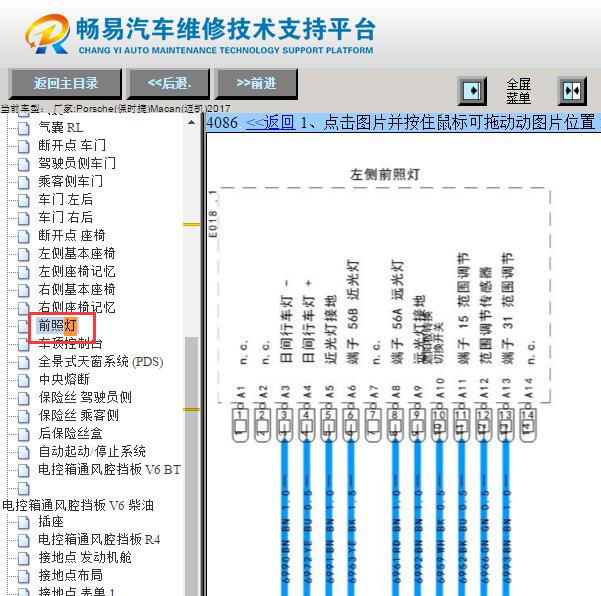601x596 pixels.
Task: Click the document icon beside 断开点 车门
Action: pos(24,146)
